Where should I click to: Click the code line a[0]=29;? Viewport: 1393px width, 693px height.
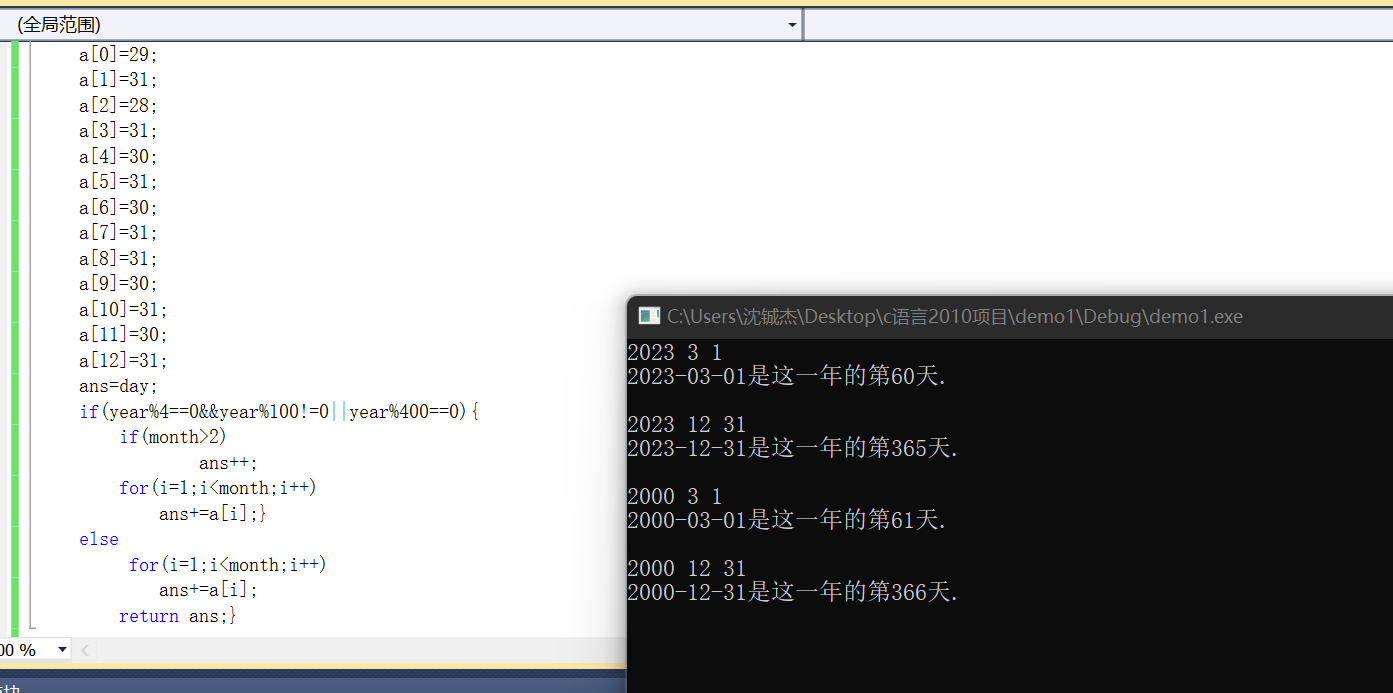click(x=118, y=55)
